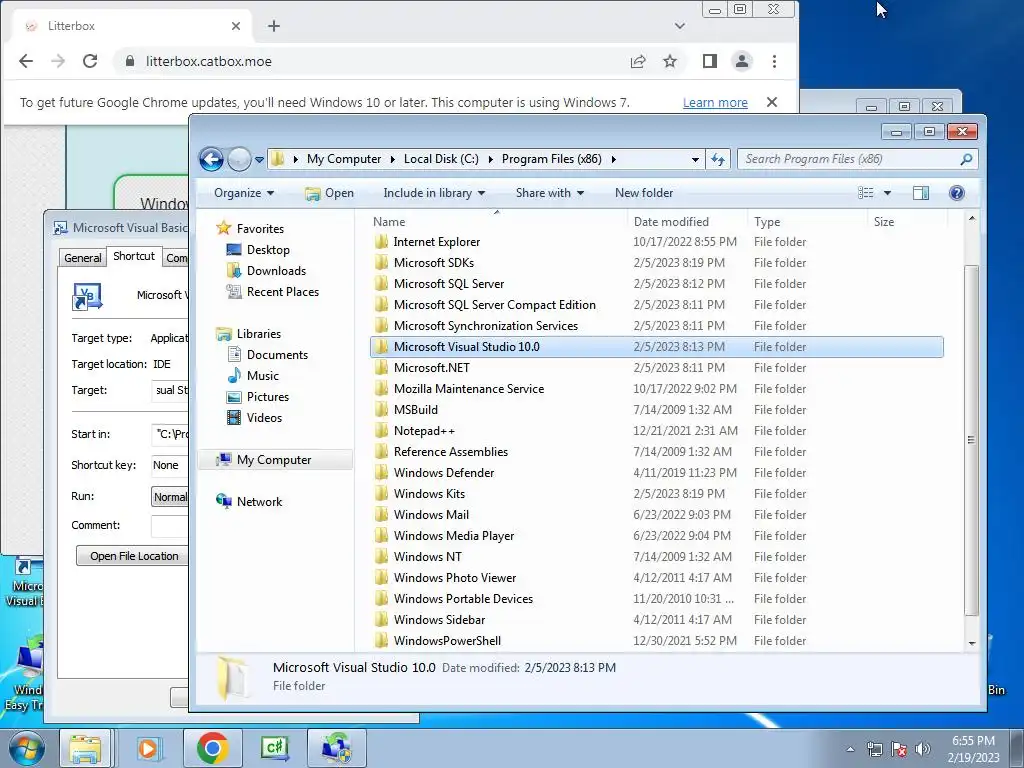1024x768 pixels.
Task: Change your view icon in Explorer toolbar
Action: coord(865,193)
